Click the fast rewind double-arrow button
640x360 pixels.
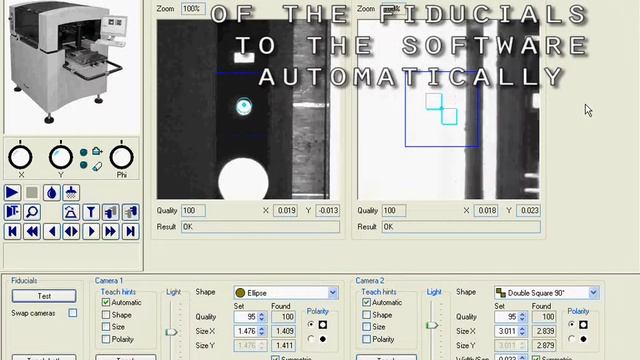(x=32, y=231)
